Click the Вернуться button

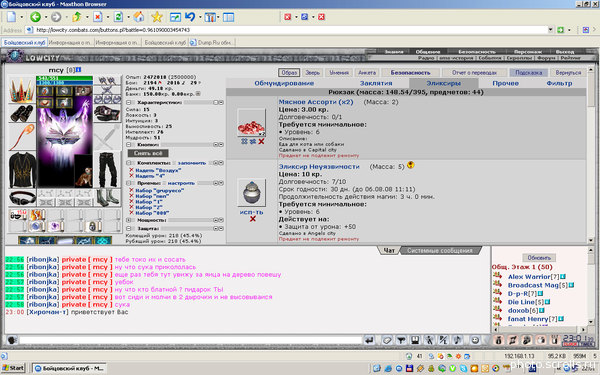pos(568,72)
